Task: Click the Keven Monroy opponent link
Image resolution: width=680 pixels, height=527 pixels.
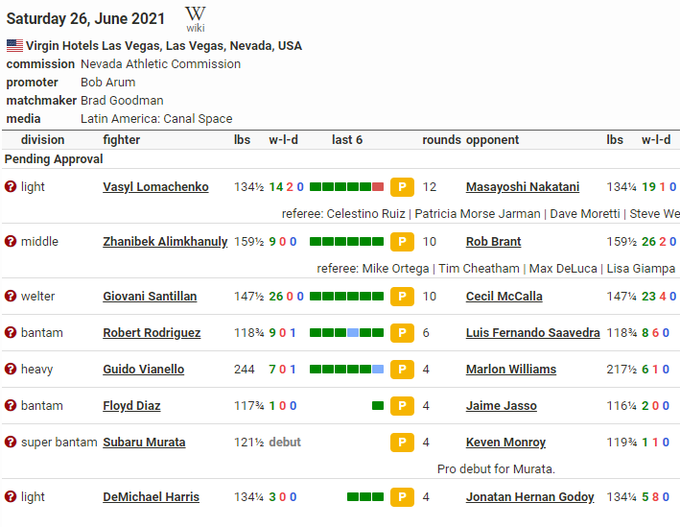Action: [x=506, y=443]
